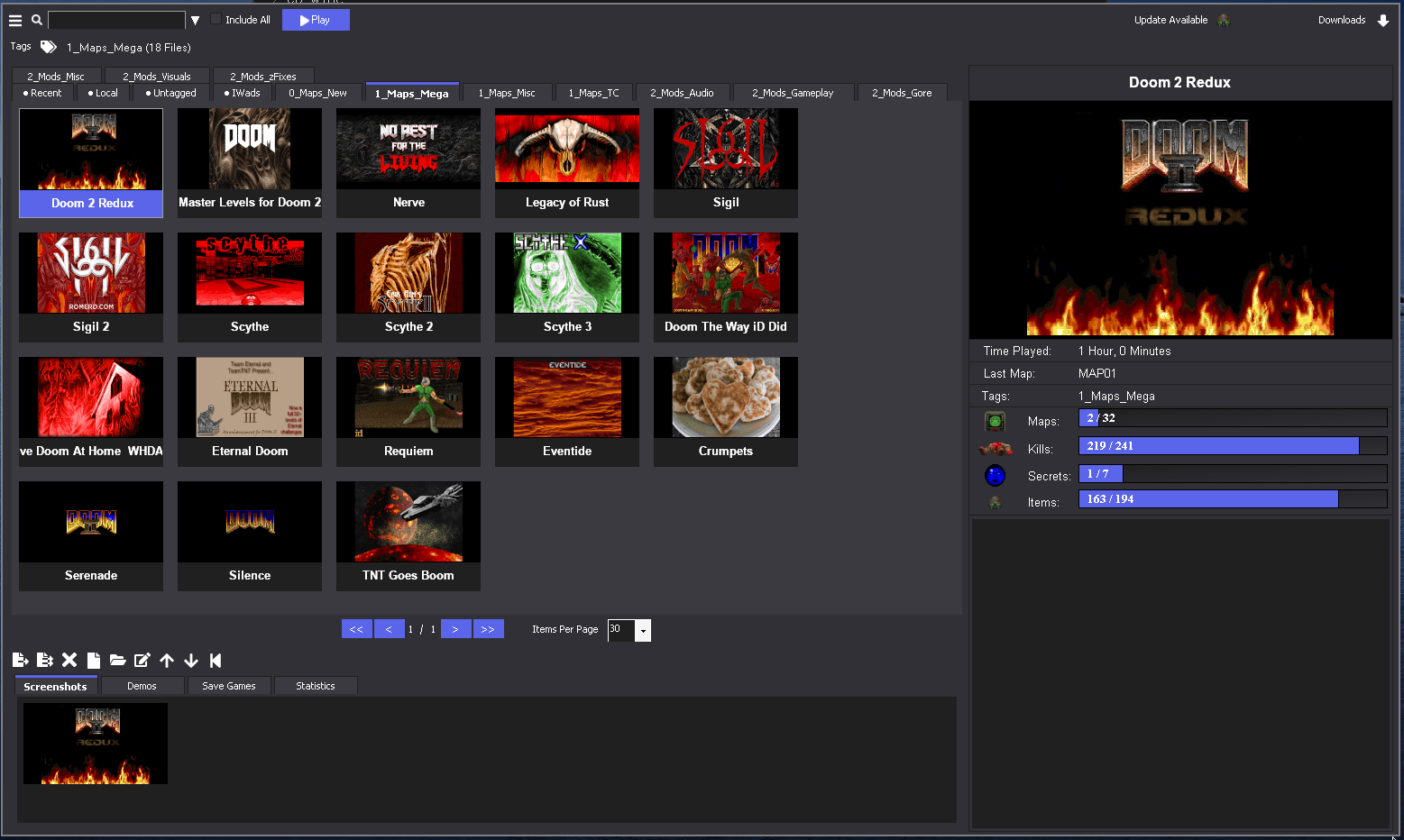The image size is (1404, 840).
Task: Click the Kills 219 / 241 progress bar
Action: click(1233, 446)
